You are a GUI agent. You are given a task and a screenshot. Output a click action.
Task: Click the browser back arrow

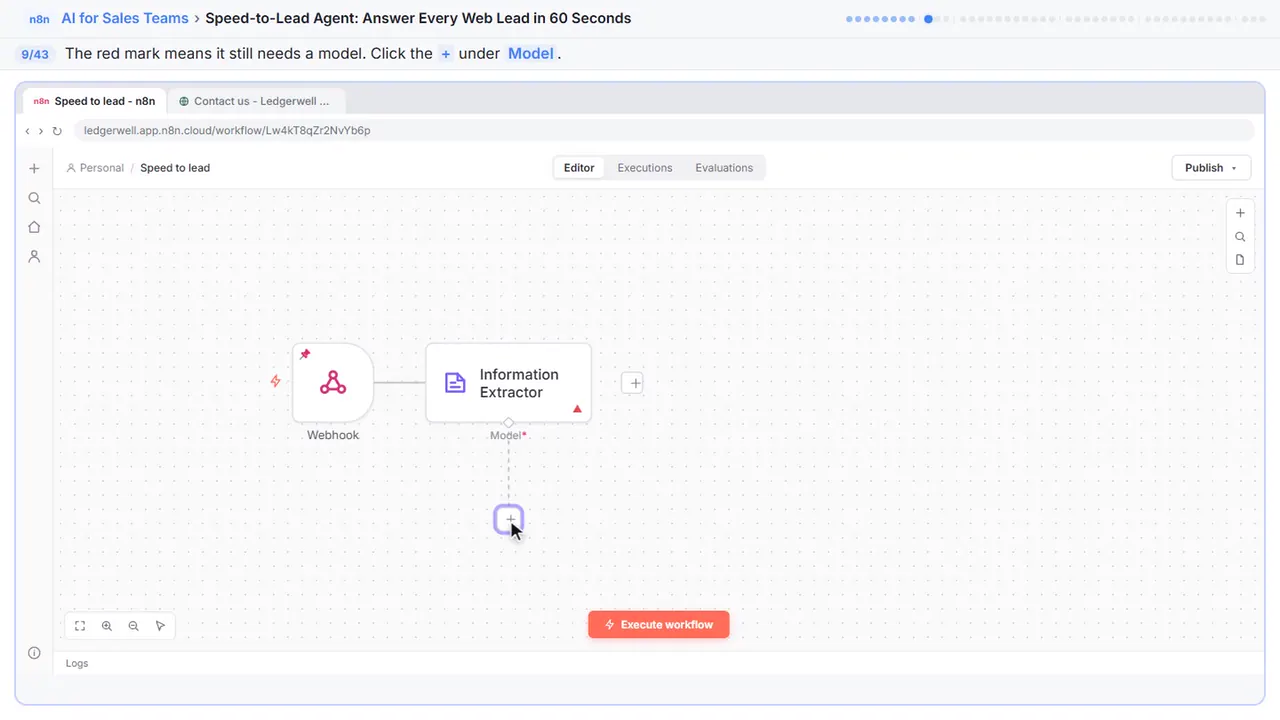click(x=27, y=131)
